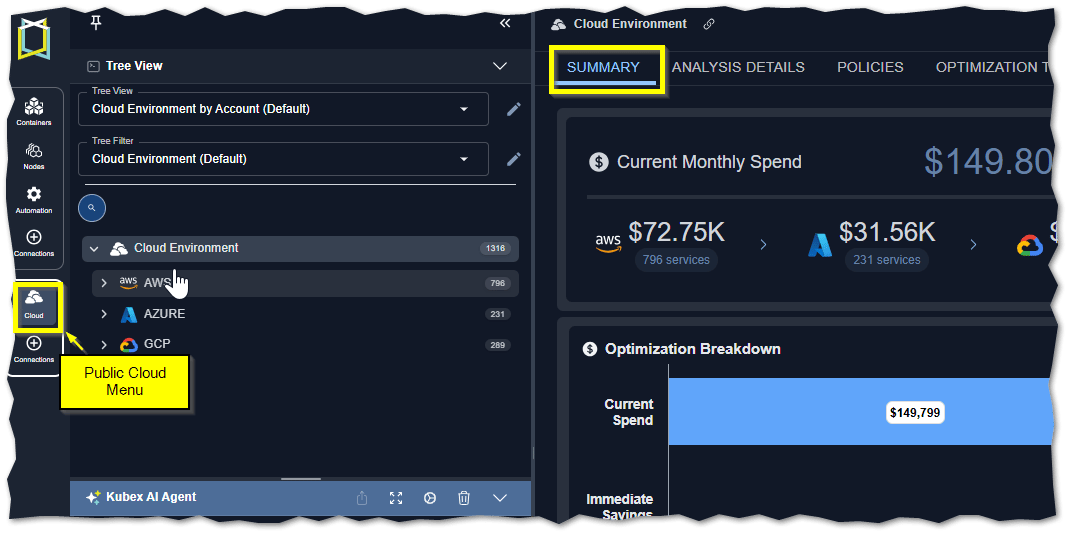Open Azure spend details arrow
This screenshot has height=534, width=1068.
coord(973,245)
